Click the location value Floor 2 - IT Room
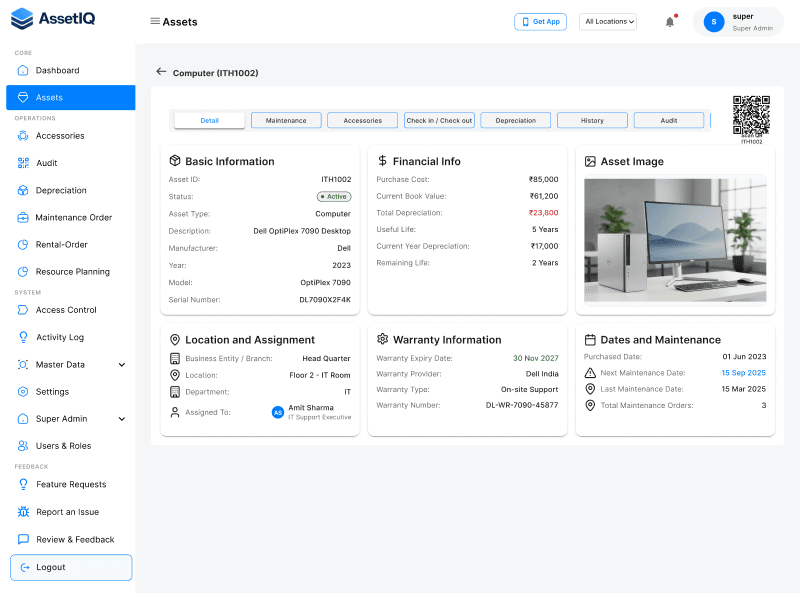This screenshot has width=800, height=608. tap(319, 375)
